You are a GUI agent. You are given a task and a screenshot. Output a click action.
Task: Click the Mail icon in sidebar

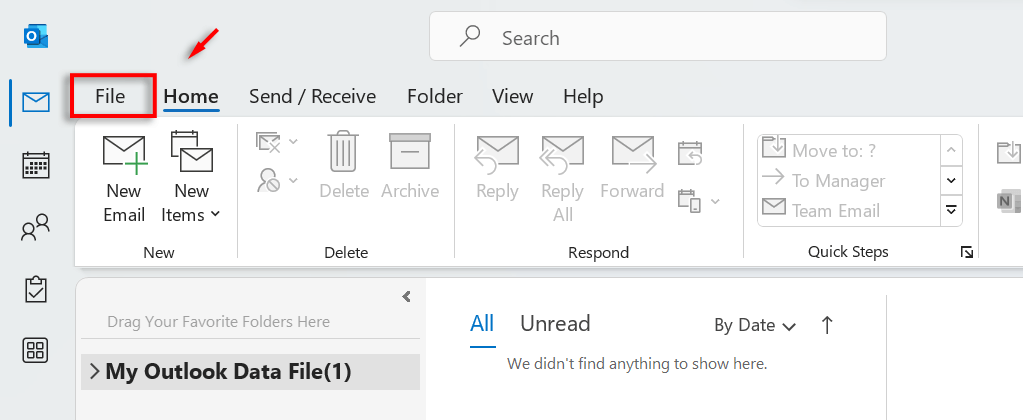coord(36,101)
